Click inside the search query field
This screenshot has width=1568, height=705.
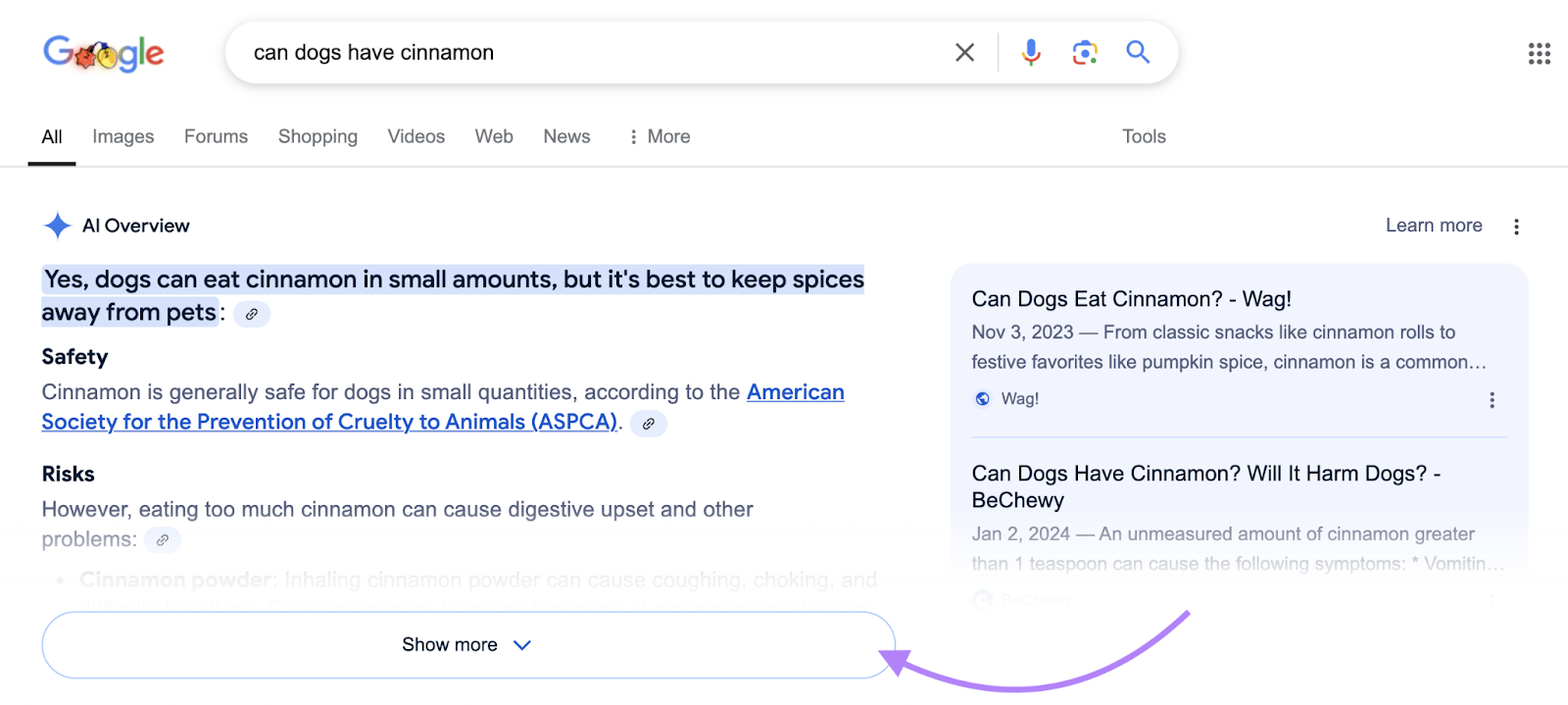[x=588, y=53]
